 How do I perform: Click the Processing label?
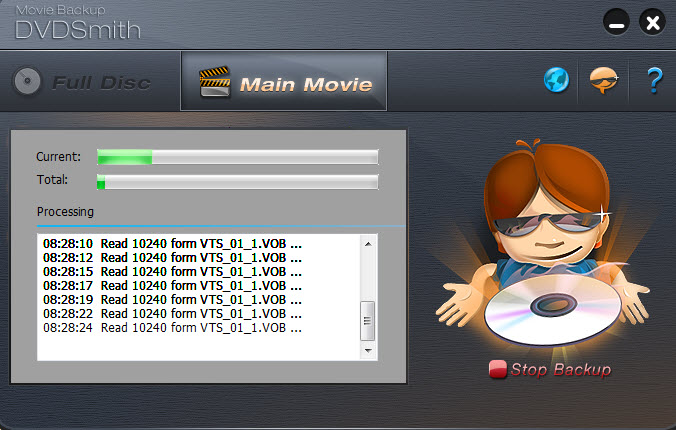(x=65, y=212)
